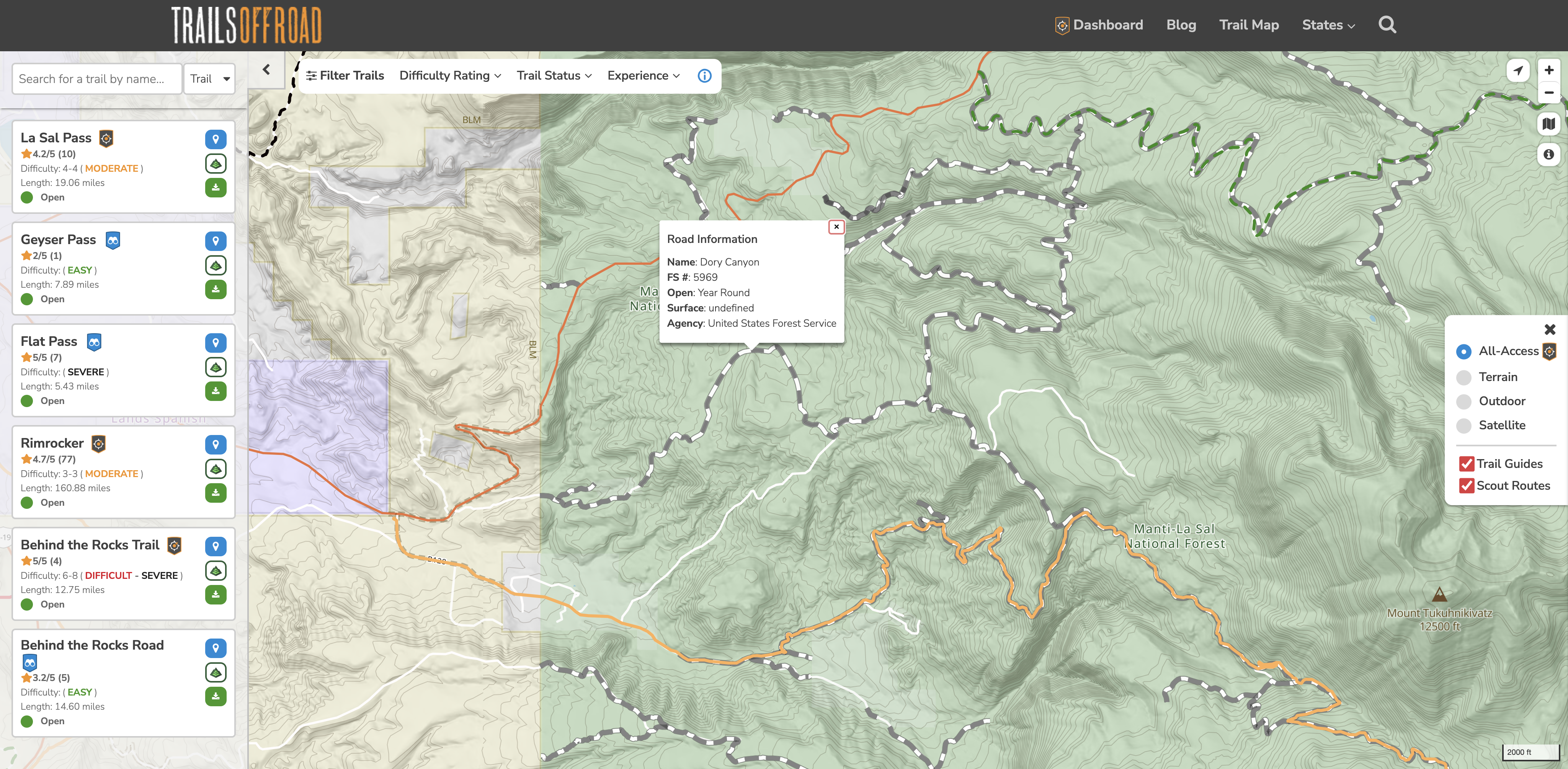Click La Sal Pass all-access badge icon
This screenshot has width=1568, height=769.
pos(106,138)
